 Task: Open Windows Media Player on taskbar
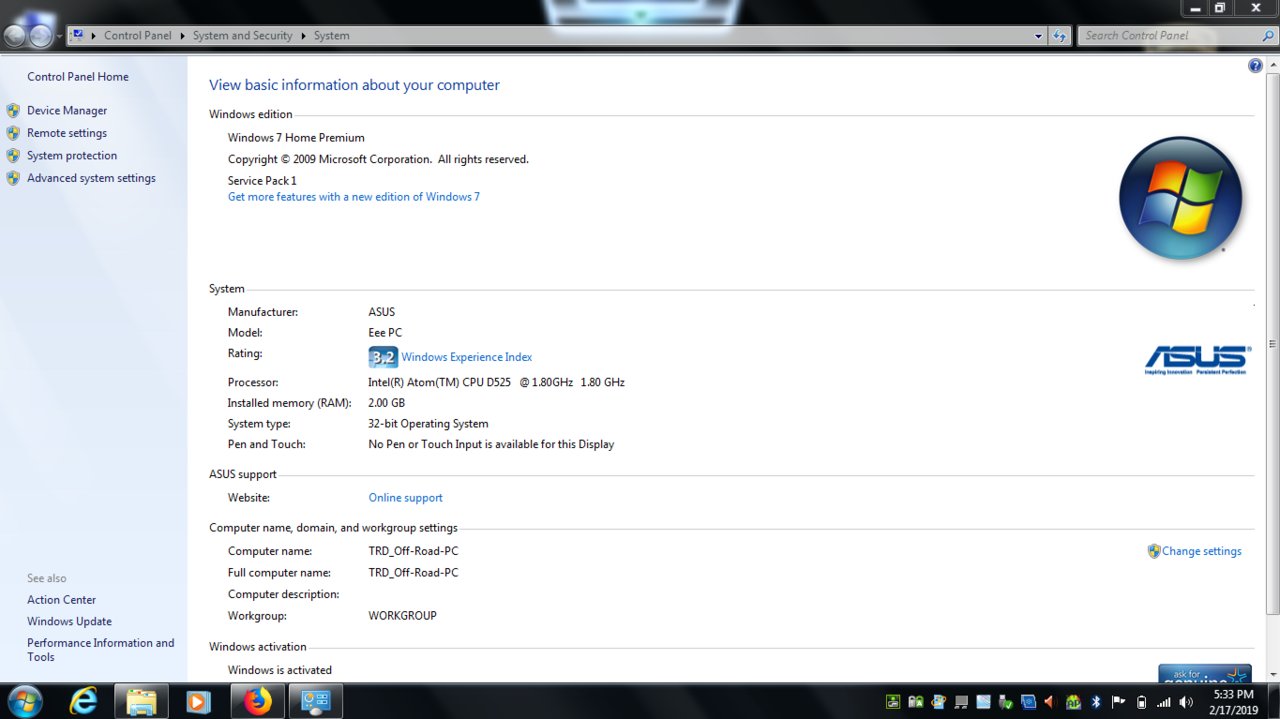click(198, 702)
